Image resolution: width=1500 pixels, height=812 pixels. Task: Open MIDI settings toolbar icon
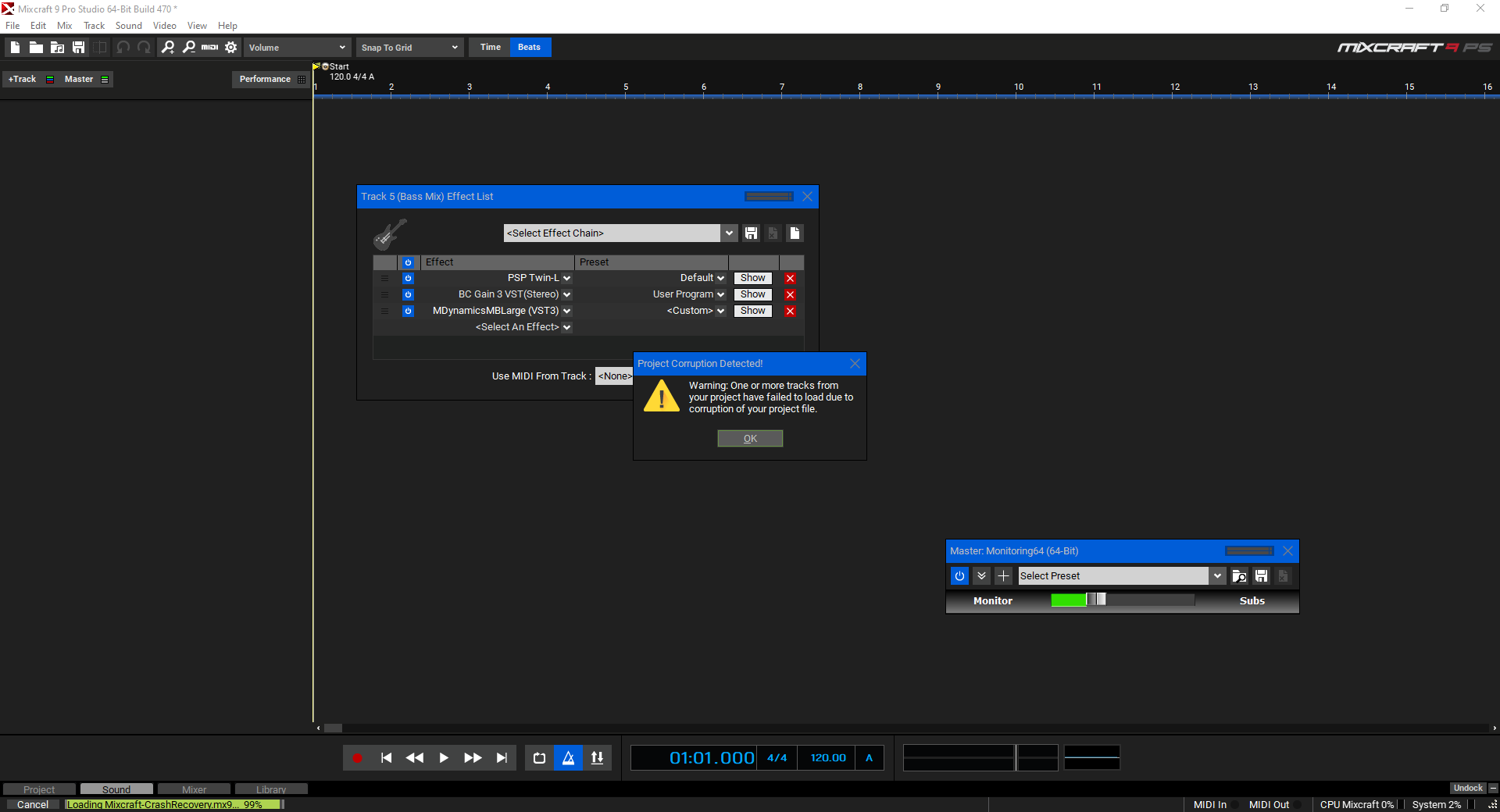[209, 48]
